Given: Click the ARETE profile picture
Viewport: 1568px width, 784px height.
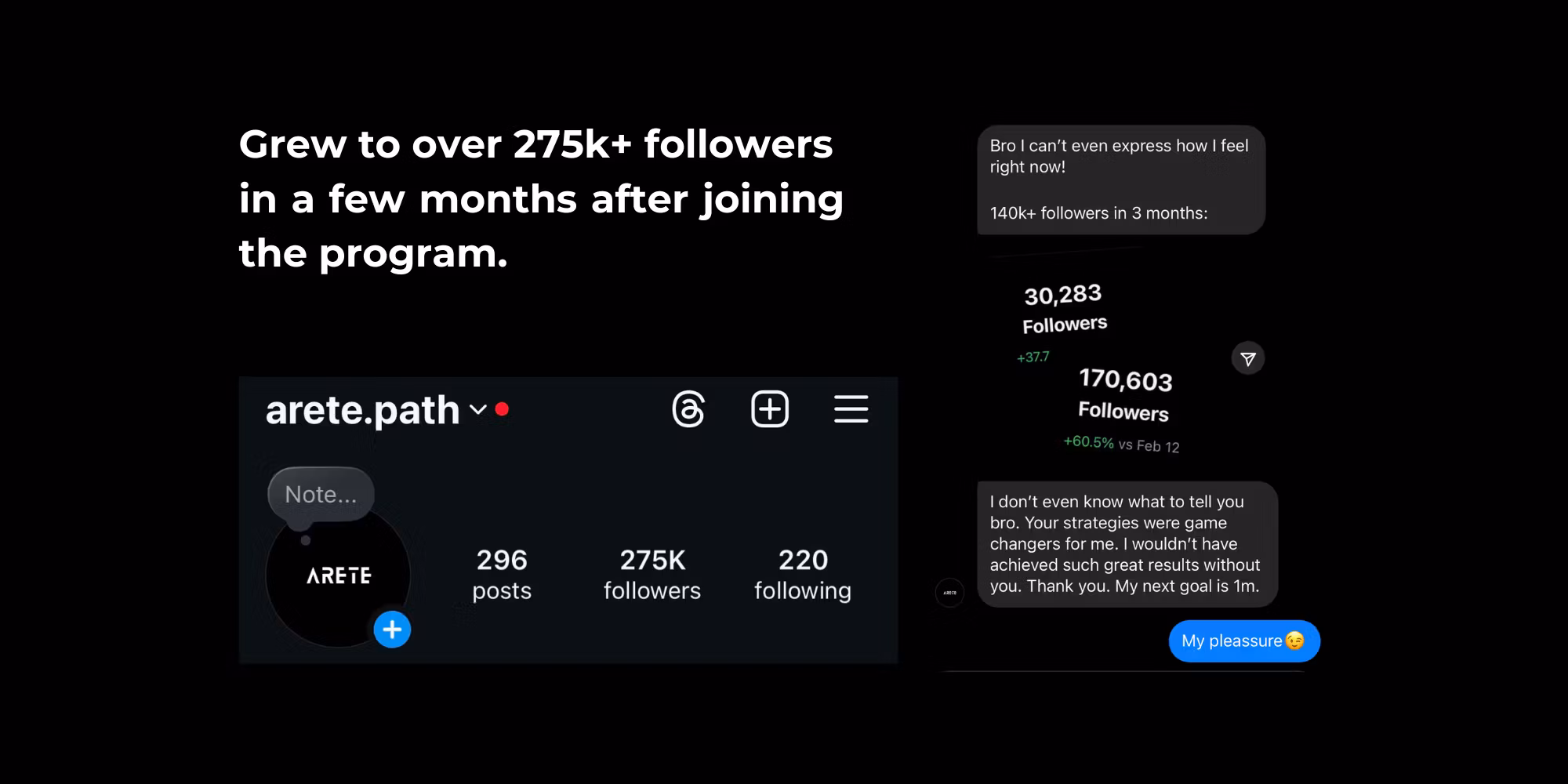Looking at the screenshot, I should [338, 578].
